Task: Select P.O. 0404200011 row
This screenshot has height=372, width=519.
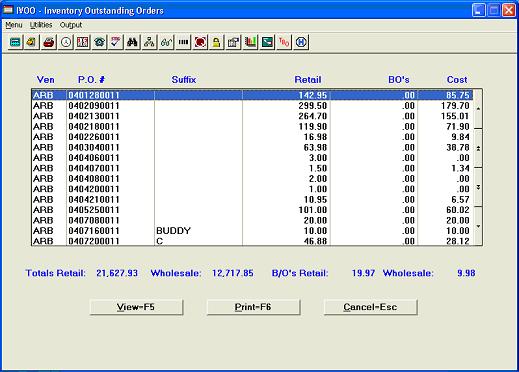Action: 253,189
